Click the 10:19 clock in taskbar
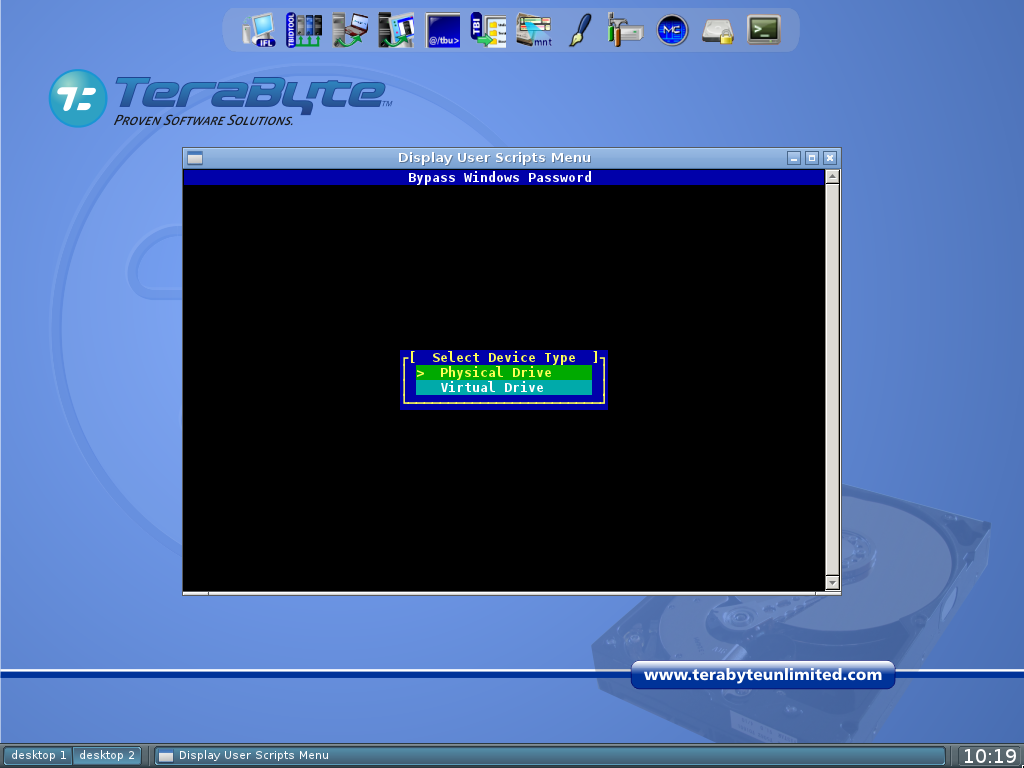Image resolution: width=1024 pixels, height=768 pixels. tap(989, 756)
